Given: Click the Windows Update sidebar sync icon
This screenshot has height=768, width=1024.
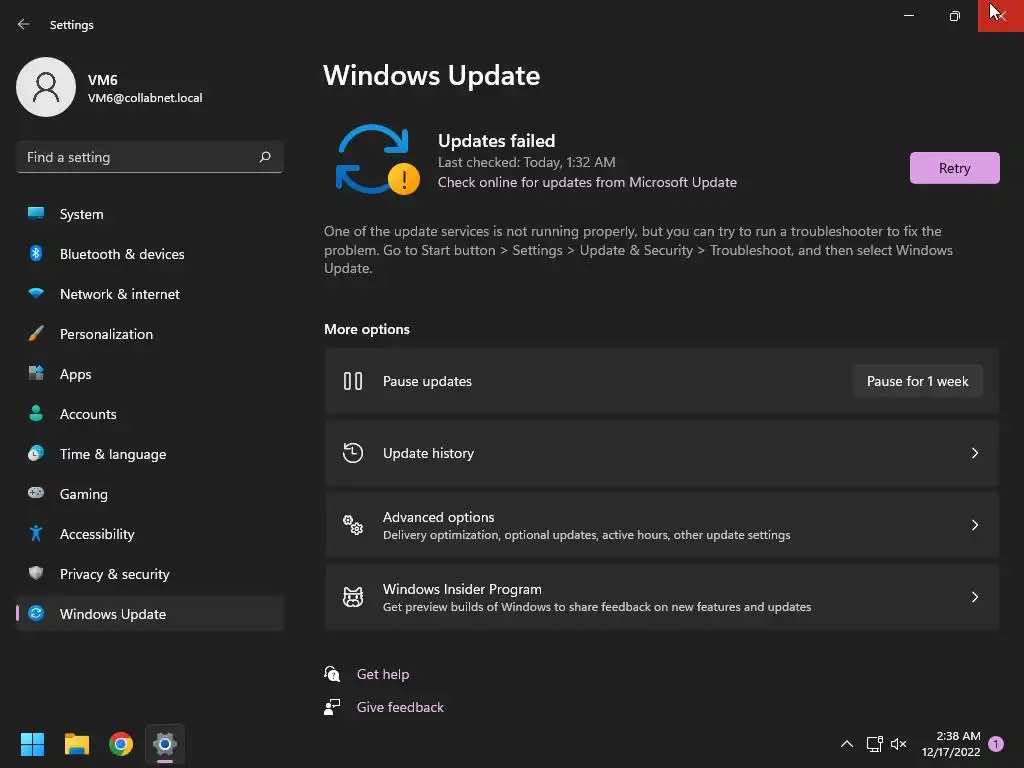Looking at the screenshot, I should (36, 613).
